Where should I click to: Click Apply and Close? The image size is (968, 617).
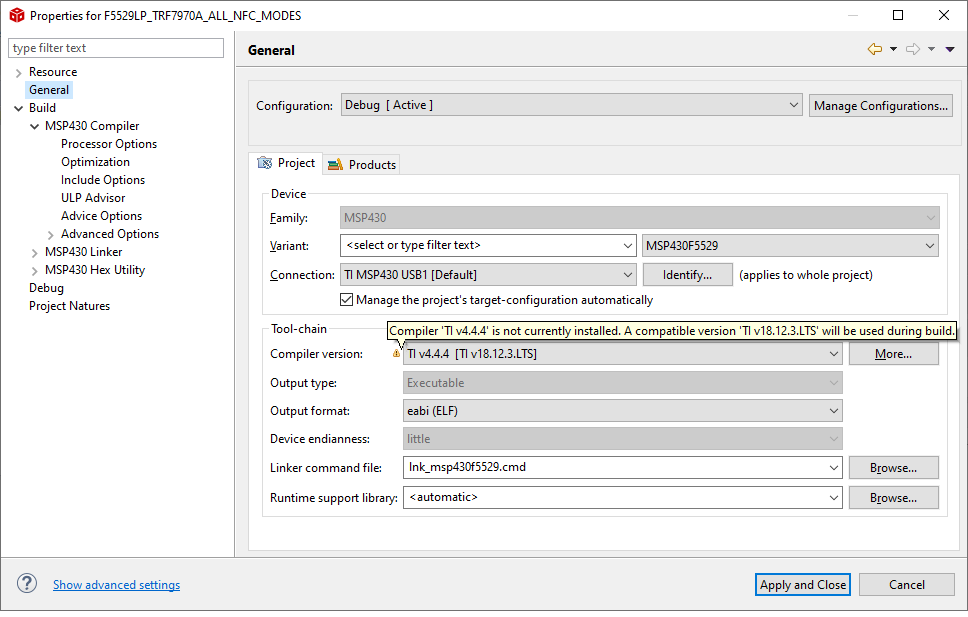(803, 584)
